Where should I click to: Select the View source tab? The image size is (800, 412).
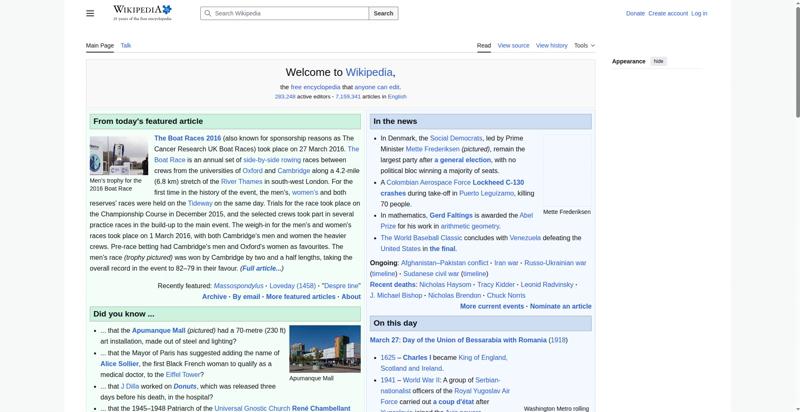513,45
